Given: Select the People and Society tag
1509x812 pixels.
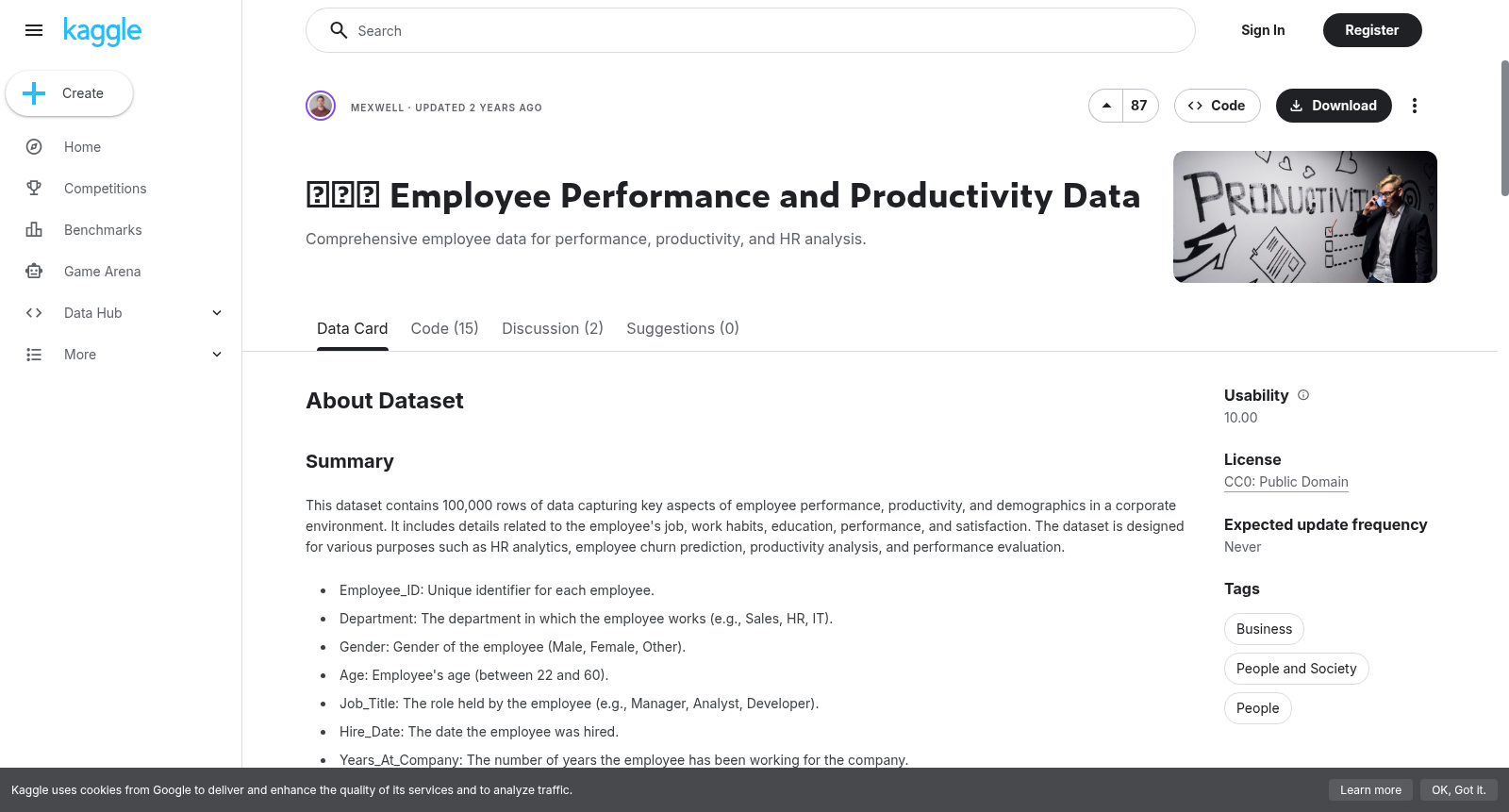Looking at the screenshot, I should click(x=1297, y=669).
